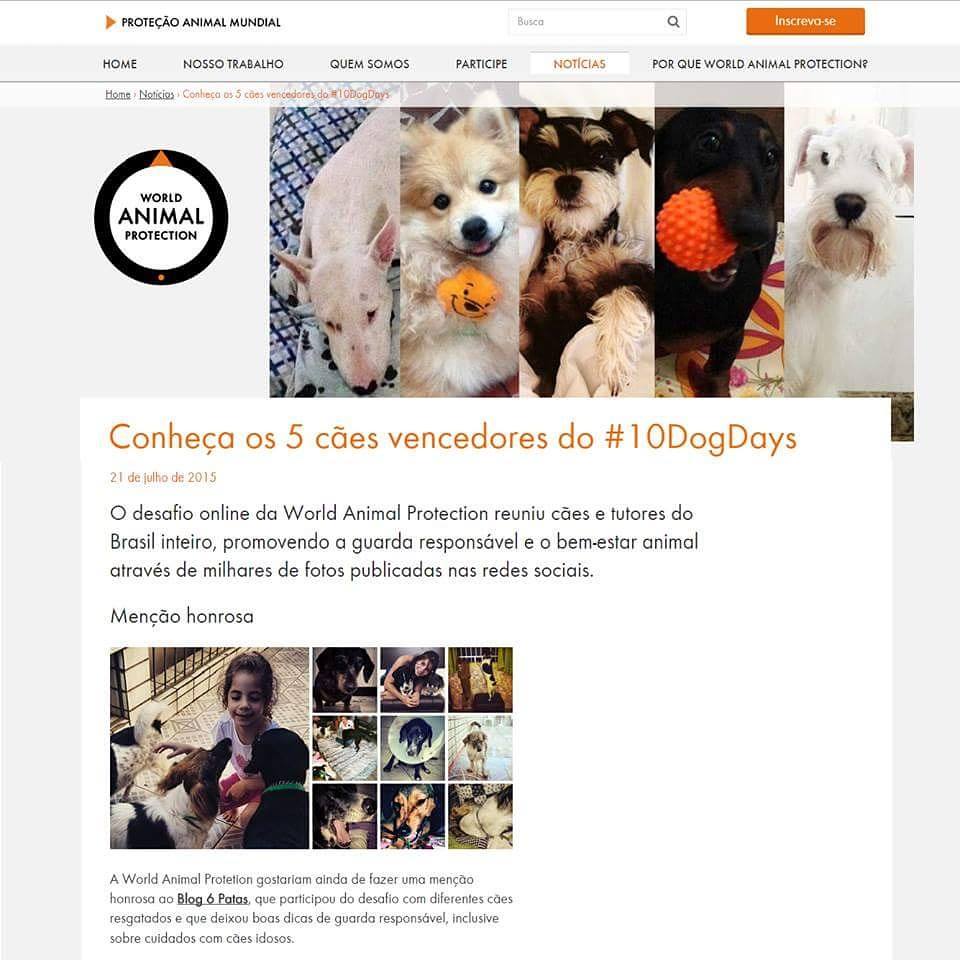This screenshot has height=960, width=960.
Task: Click the Home breadcrumb link
Action: click(x=118, y=94)
